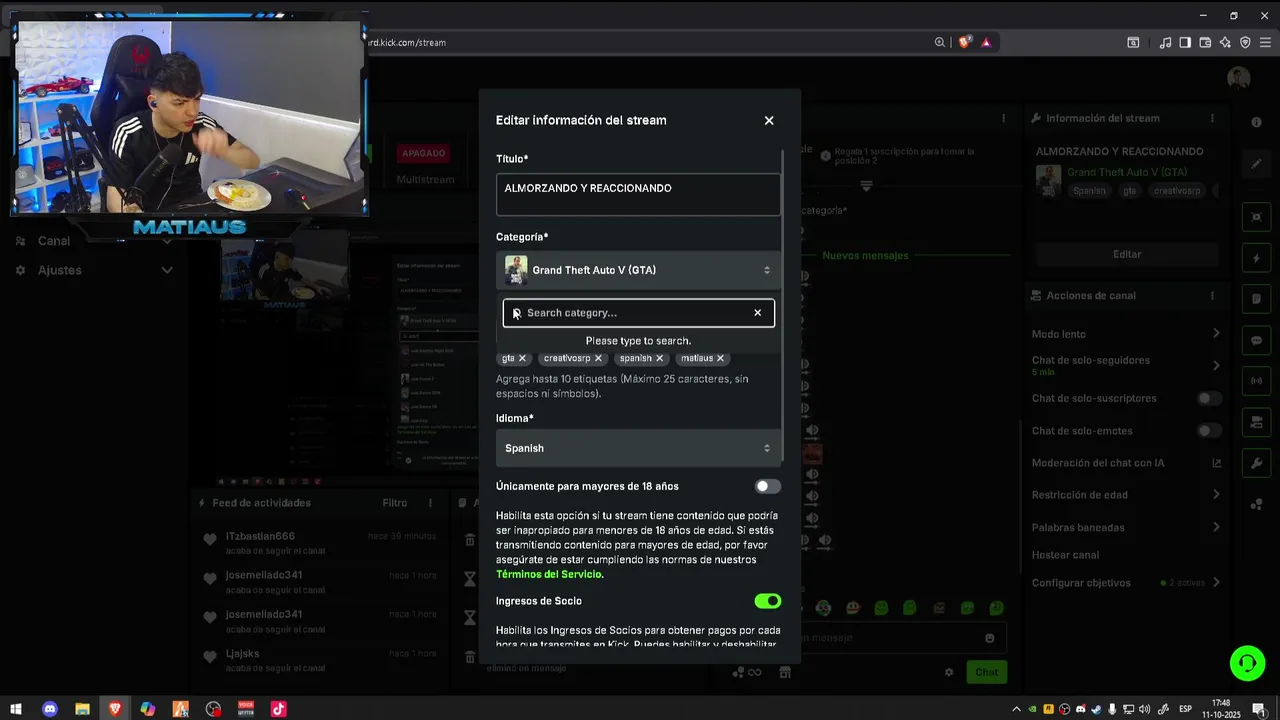The image size is (1280, 720).
Task: Click the Multistream tab
Action: pos(425,180)
